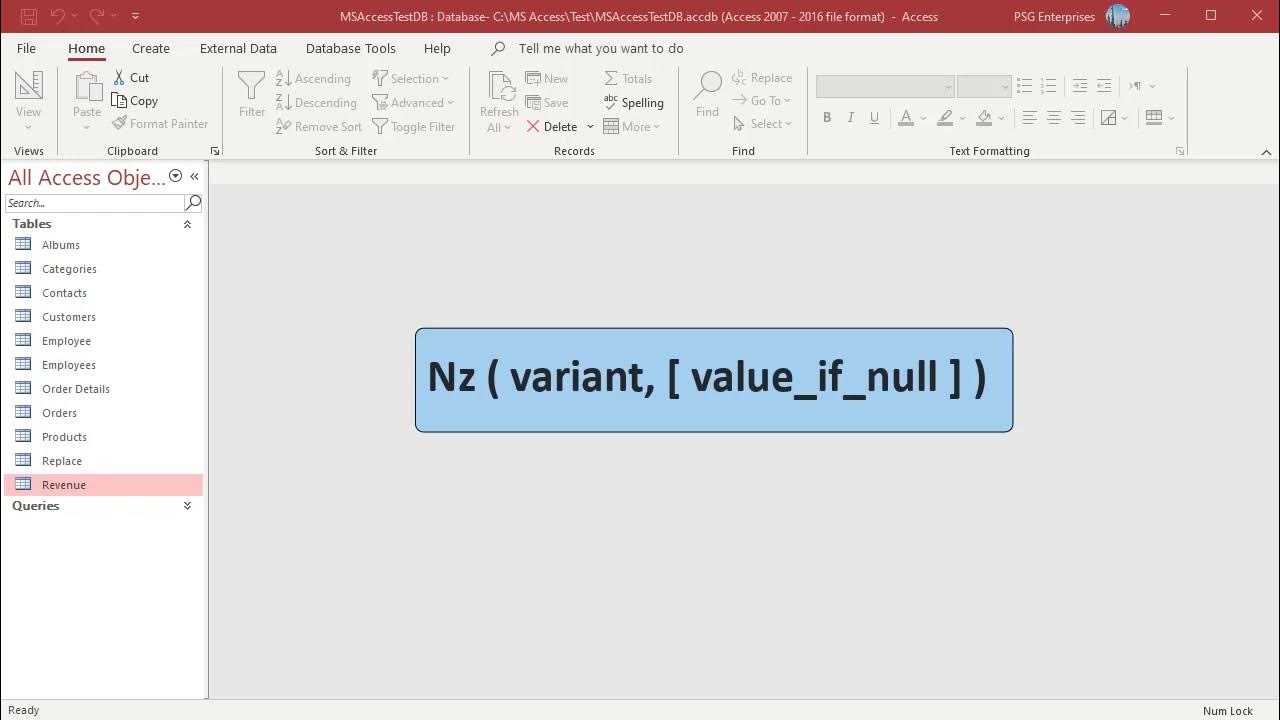Click the text highlight color button
The height and width of the screenshot is (720, 1280).
click(x=945, y=118)
